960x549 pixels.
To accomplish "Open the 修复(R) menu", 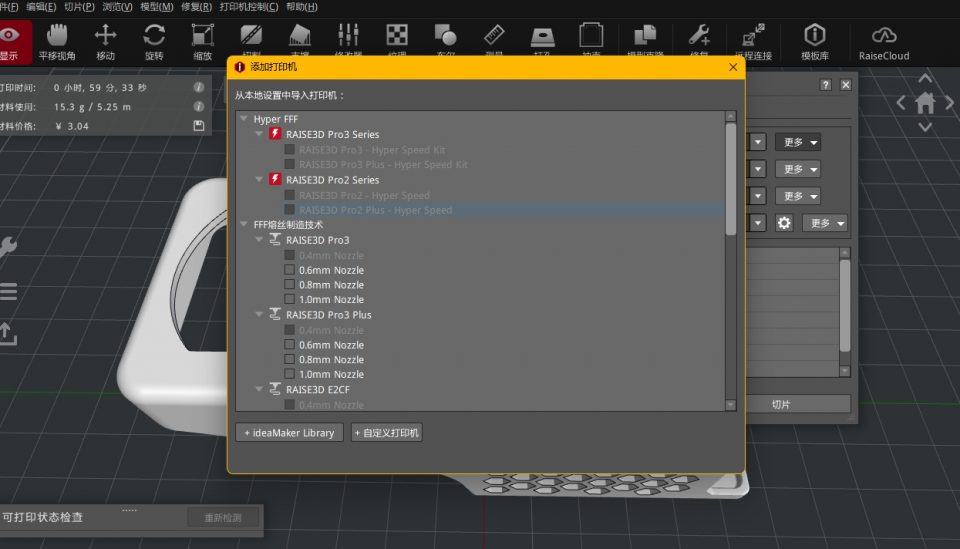I will pos(196,7).
